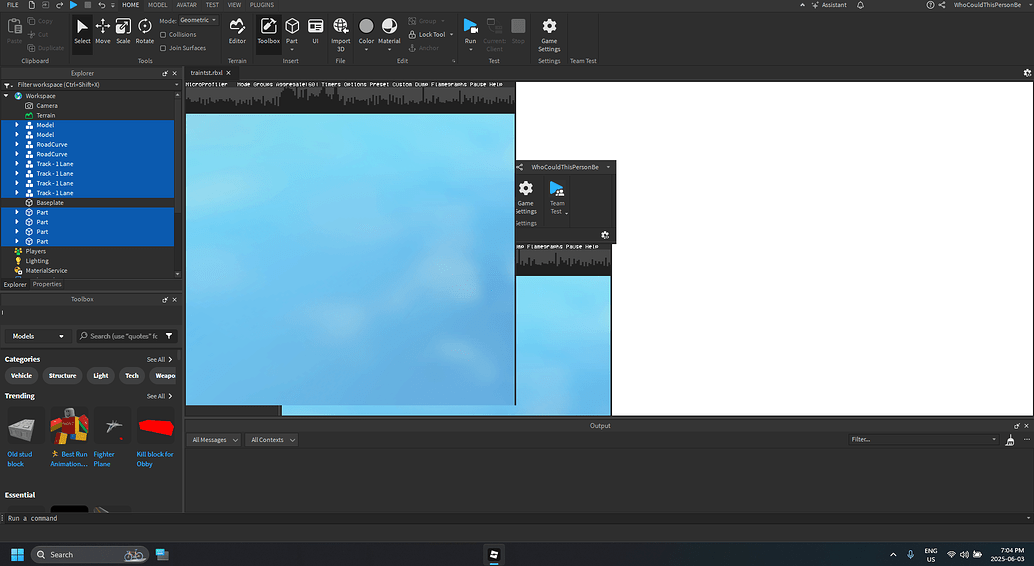The width and height of the screenshot is (1034, 566).
Task: Open the Terrain Editor
Action: click(237, 32)
